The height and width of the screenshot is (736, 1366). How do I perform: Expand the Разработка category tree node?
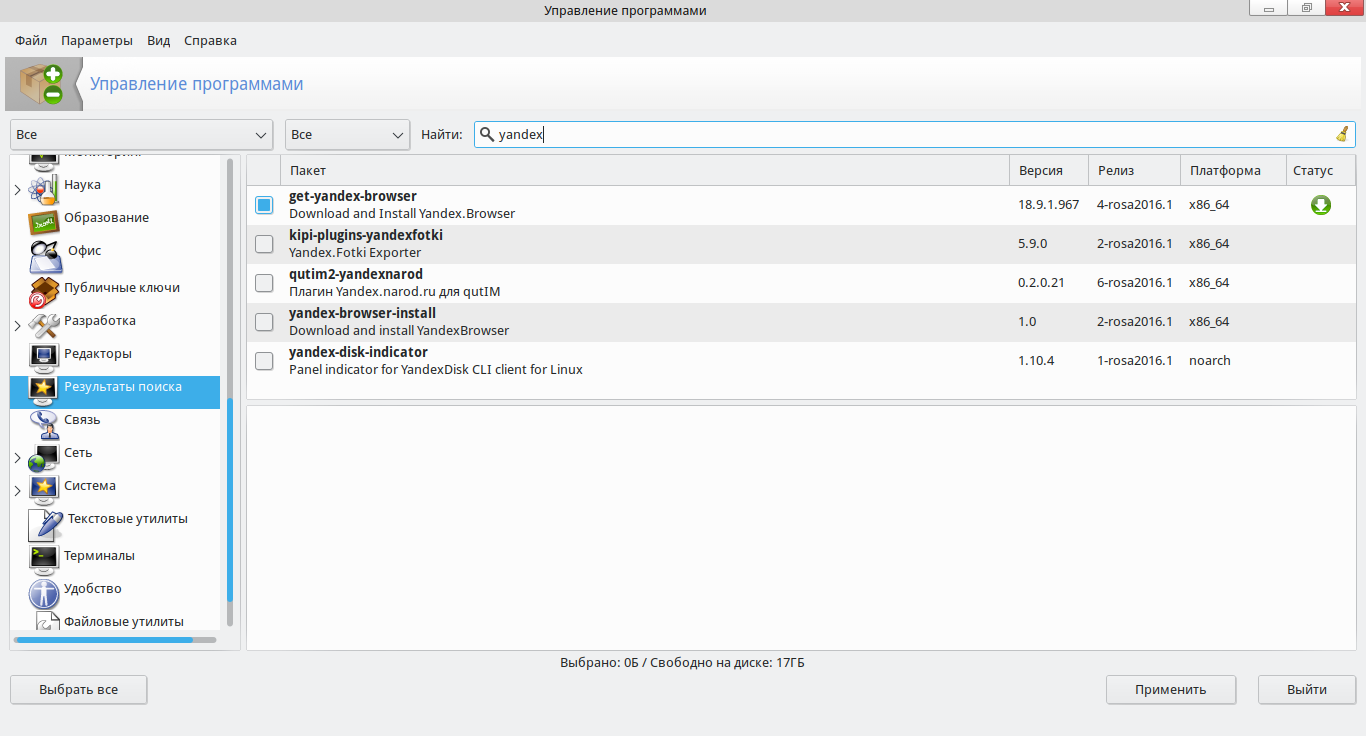(18, 326)
